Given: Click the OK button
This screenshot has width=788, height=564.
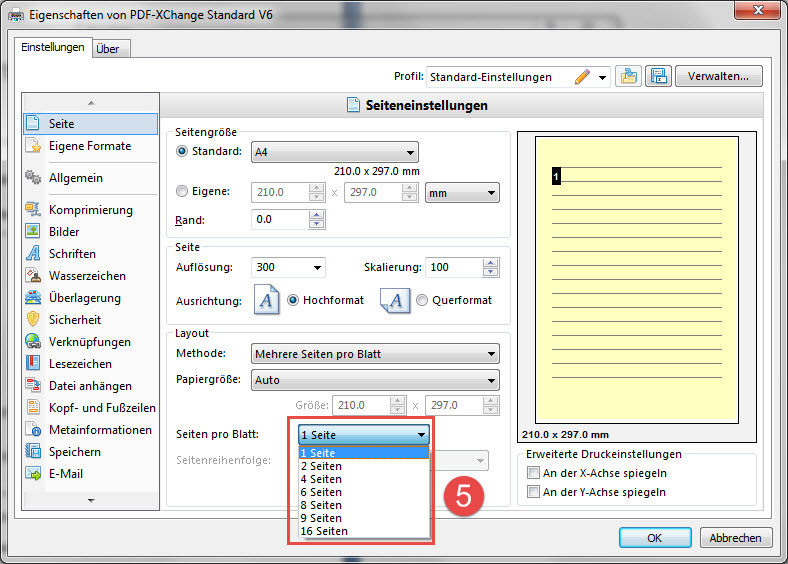Looking at the screenshot, I should (x=655, y=538).
